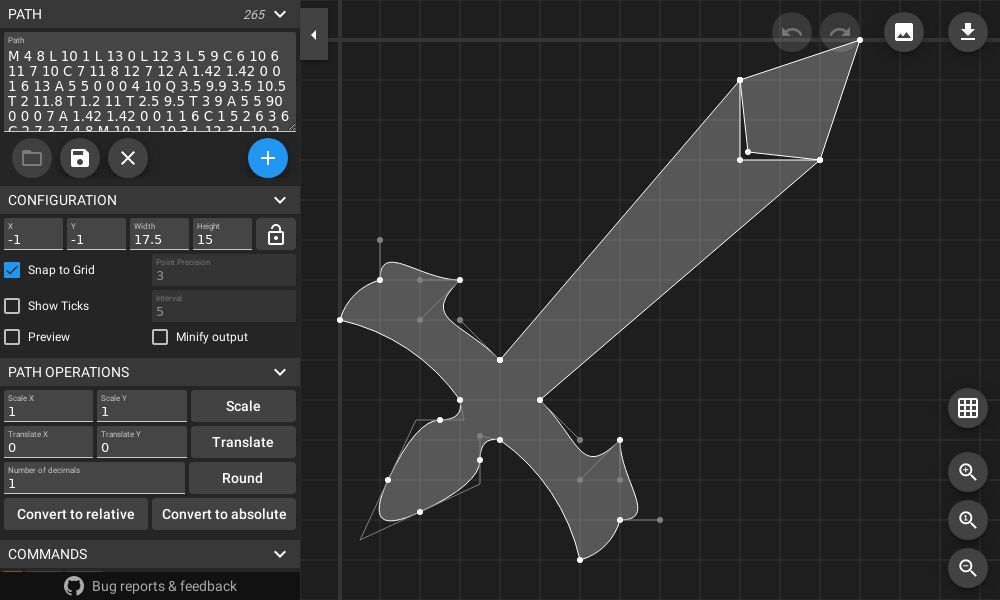The image size is (1000, 600).
Task: Click Convert to relative
Action: coord(76,514)
